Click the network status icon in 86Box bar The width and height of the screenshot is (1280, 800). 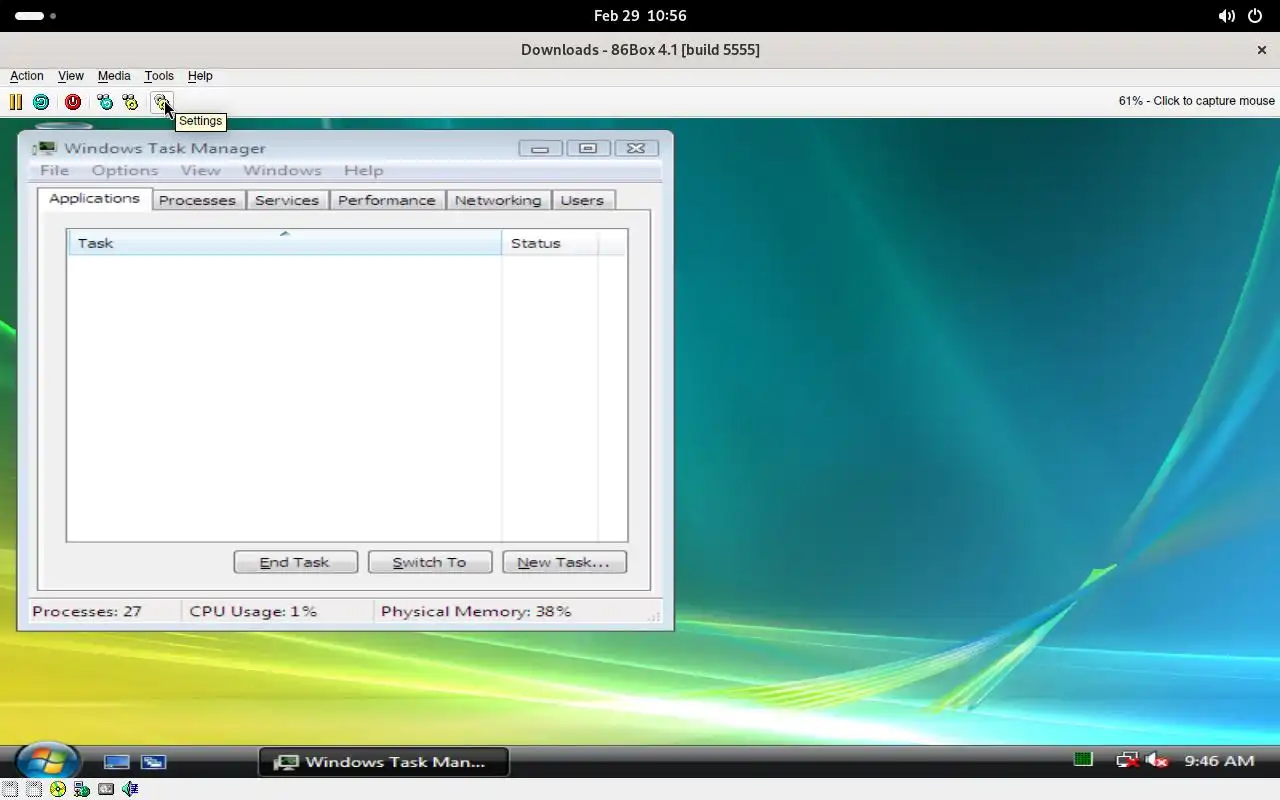pos(82,789)
